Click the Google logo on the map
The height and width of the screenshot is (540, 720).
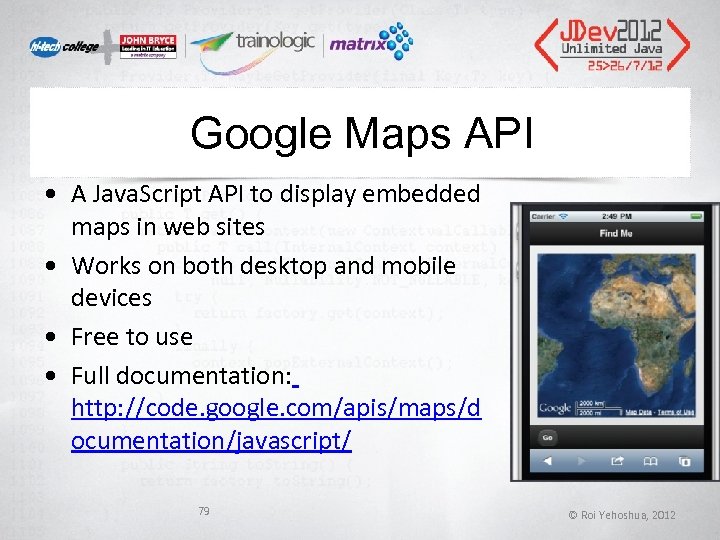[x=555, y=408]
